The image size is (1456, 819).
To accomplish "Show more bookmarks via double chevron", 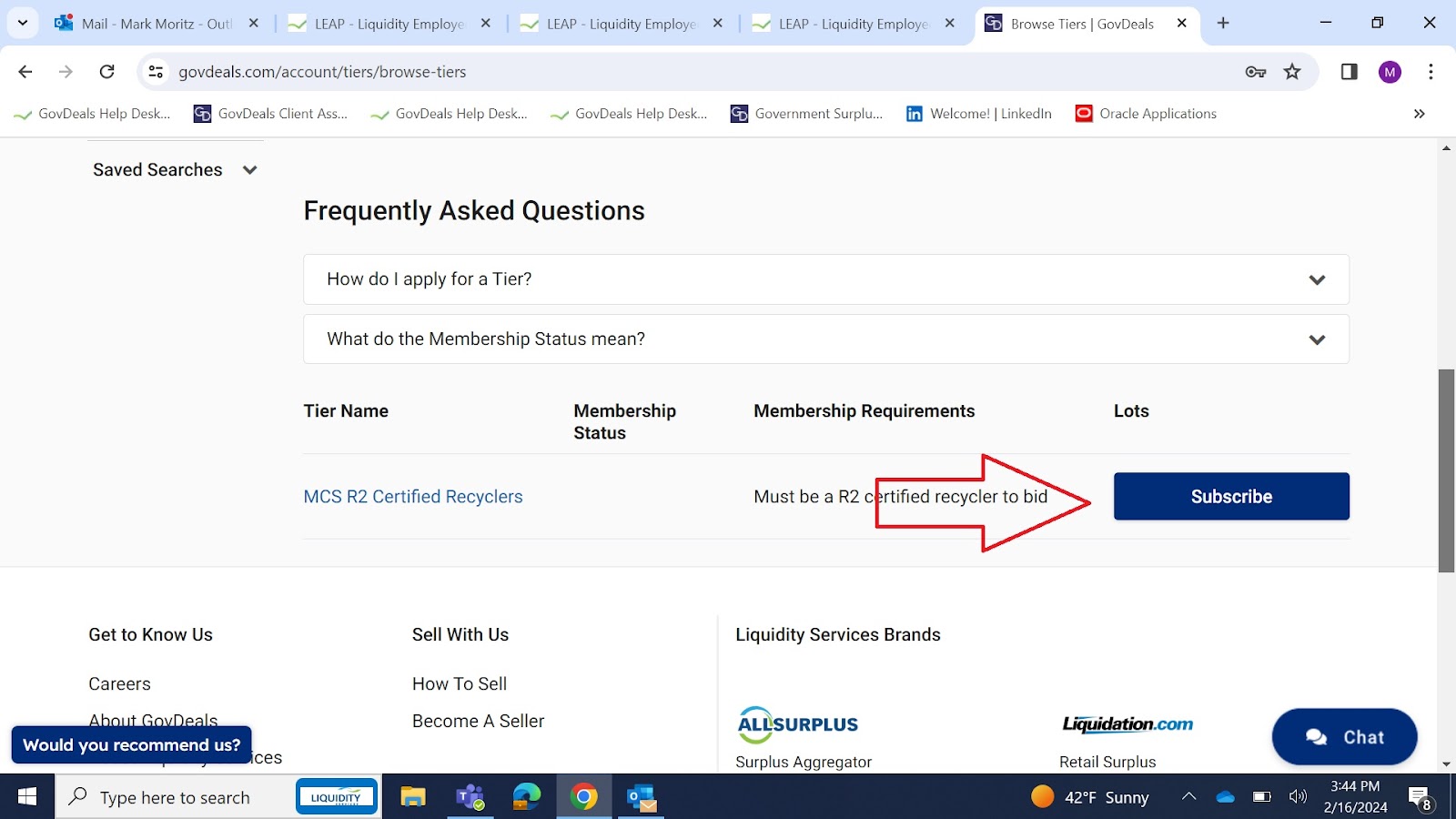I will (x=1420, y=114).
